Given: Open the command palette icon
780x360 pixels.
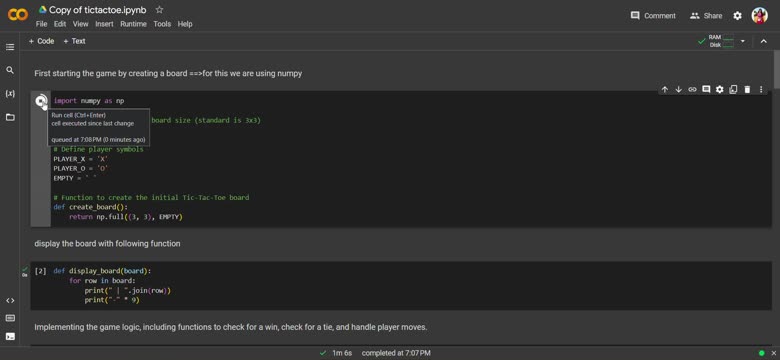Looking at the screenshot, I should click(x=10, y=318).
